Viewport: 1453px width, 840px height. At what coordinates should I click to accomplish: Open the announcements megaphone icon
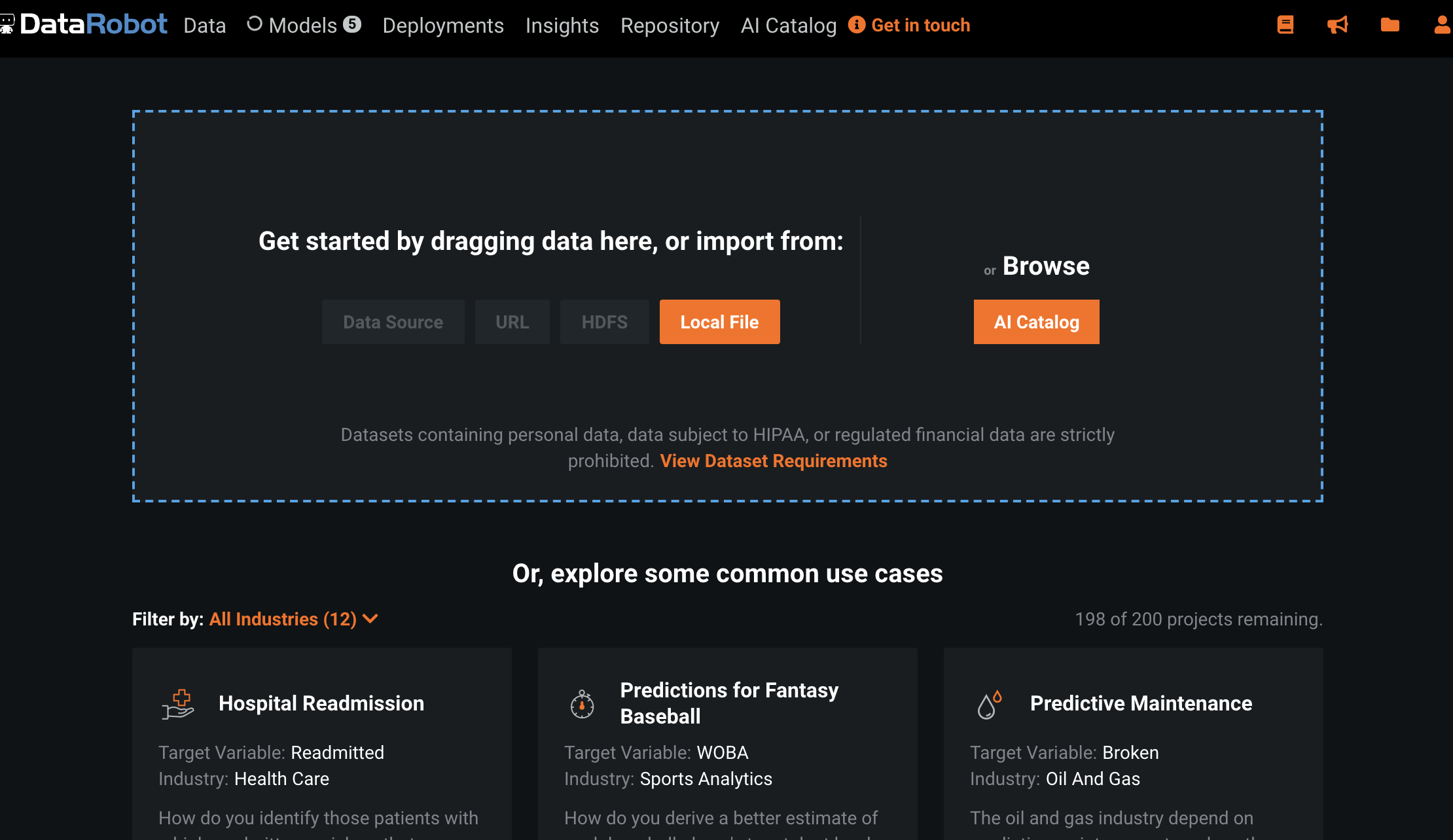(1338, 25)
